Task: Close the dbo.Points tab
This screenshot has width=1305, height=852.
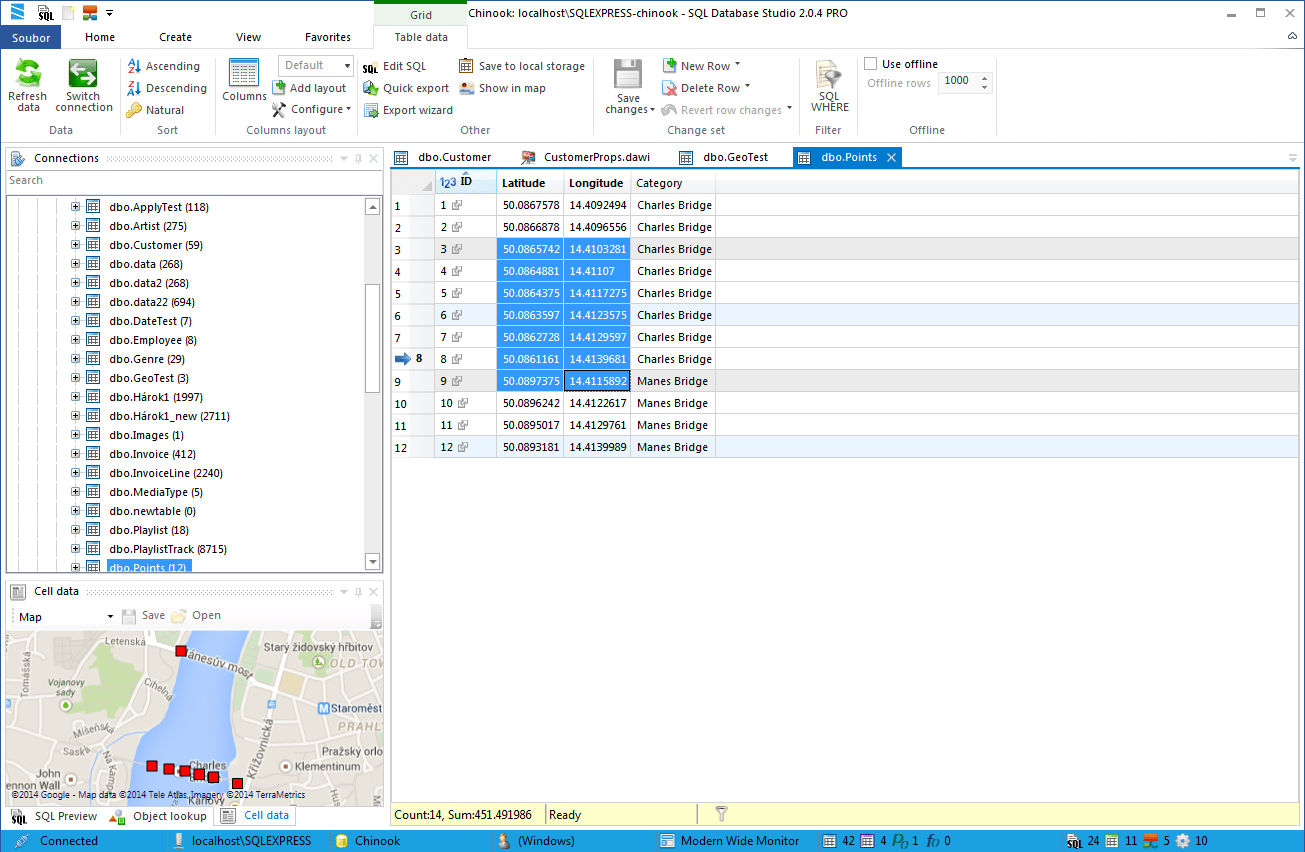Action: click(x=891, y=157)
